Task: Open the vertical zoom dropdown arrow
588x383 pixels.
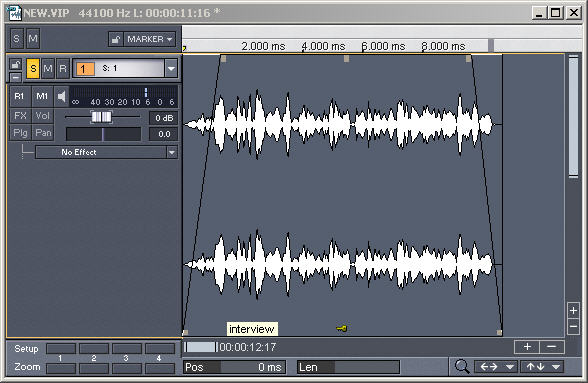Action: pyautogui.click(x=556, y=367)
